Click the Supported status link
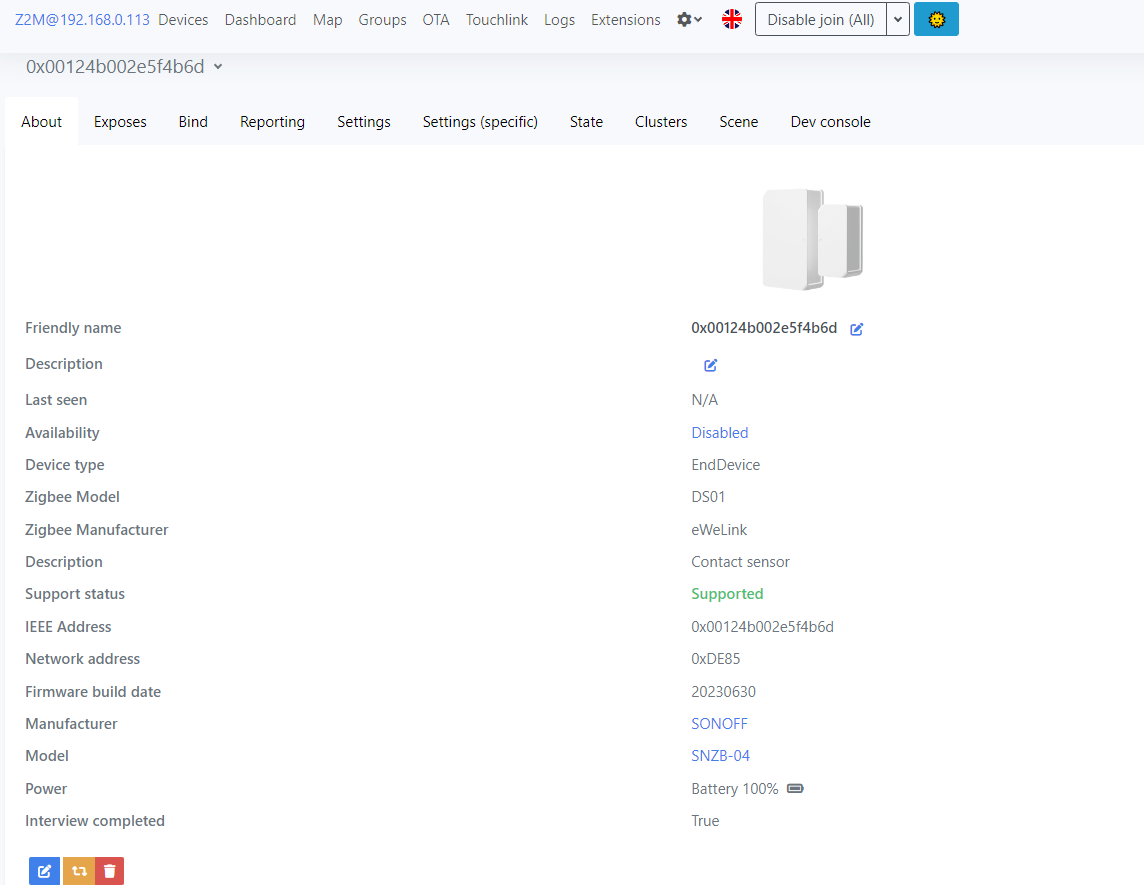This screenshot has width=1144, height=885. tap(727, 594)
